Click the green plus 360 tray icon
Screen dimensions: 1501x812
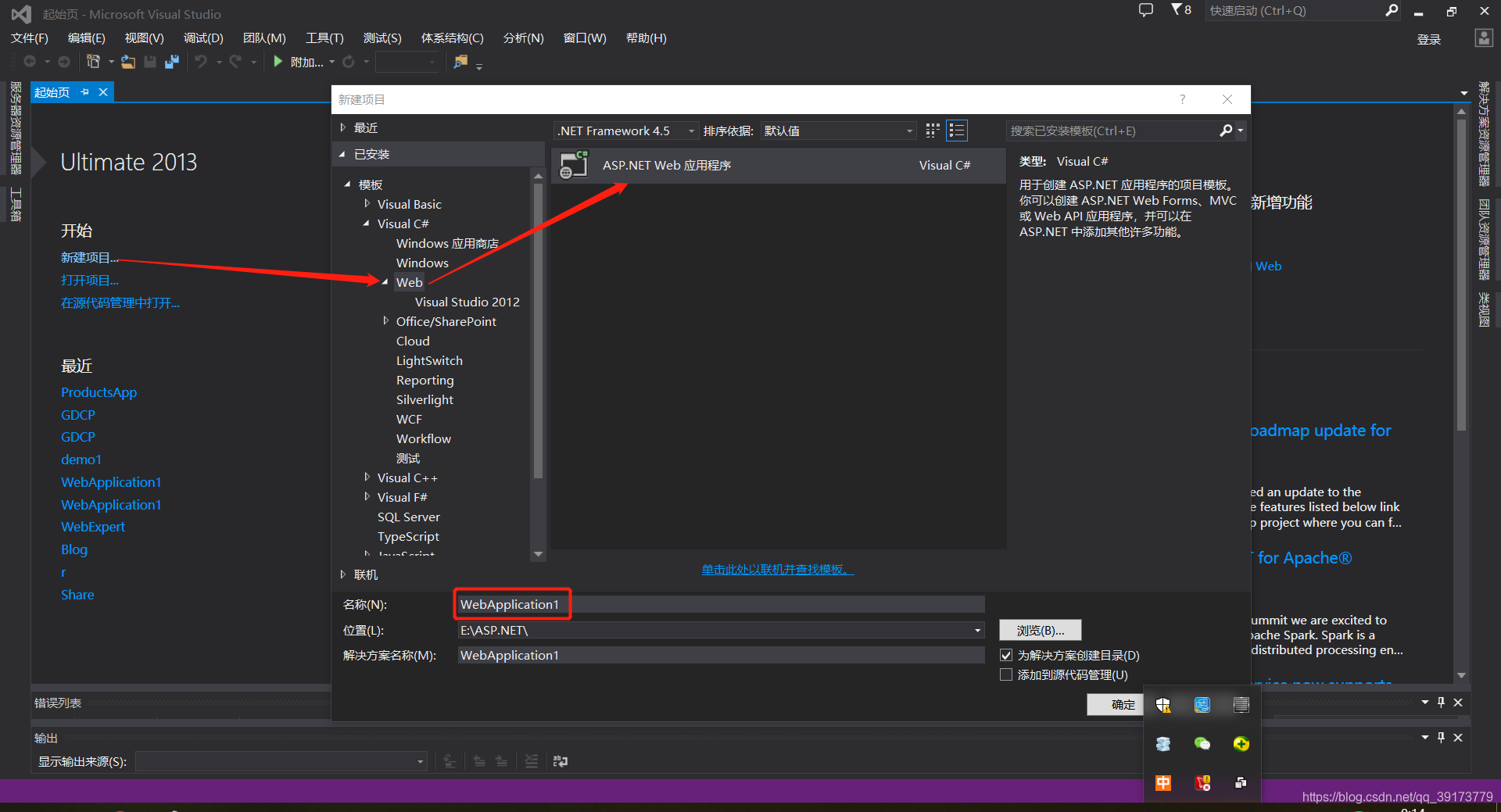click(x=1241, y=744)
